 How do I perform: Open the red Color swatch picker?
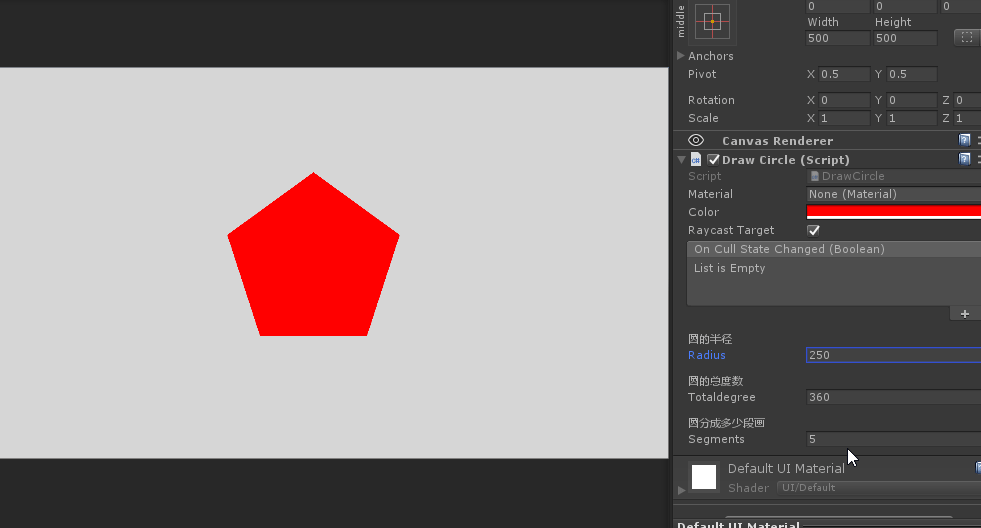click(x=893, y=212)
